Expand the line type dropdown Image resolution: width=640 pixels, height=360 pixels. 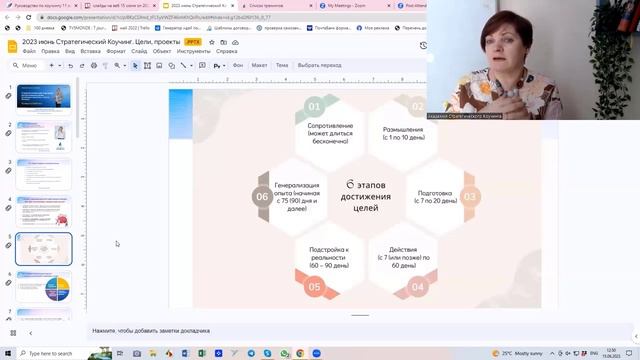click(x=191, y=65)
